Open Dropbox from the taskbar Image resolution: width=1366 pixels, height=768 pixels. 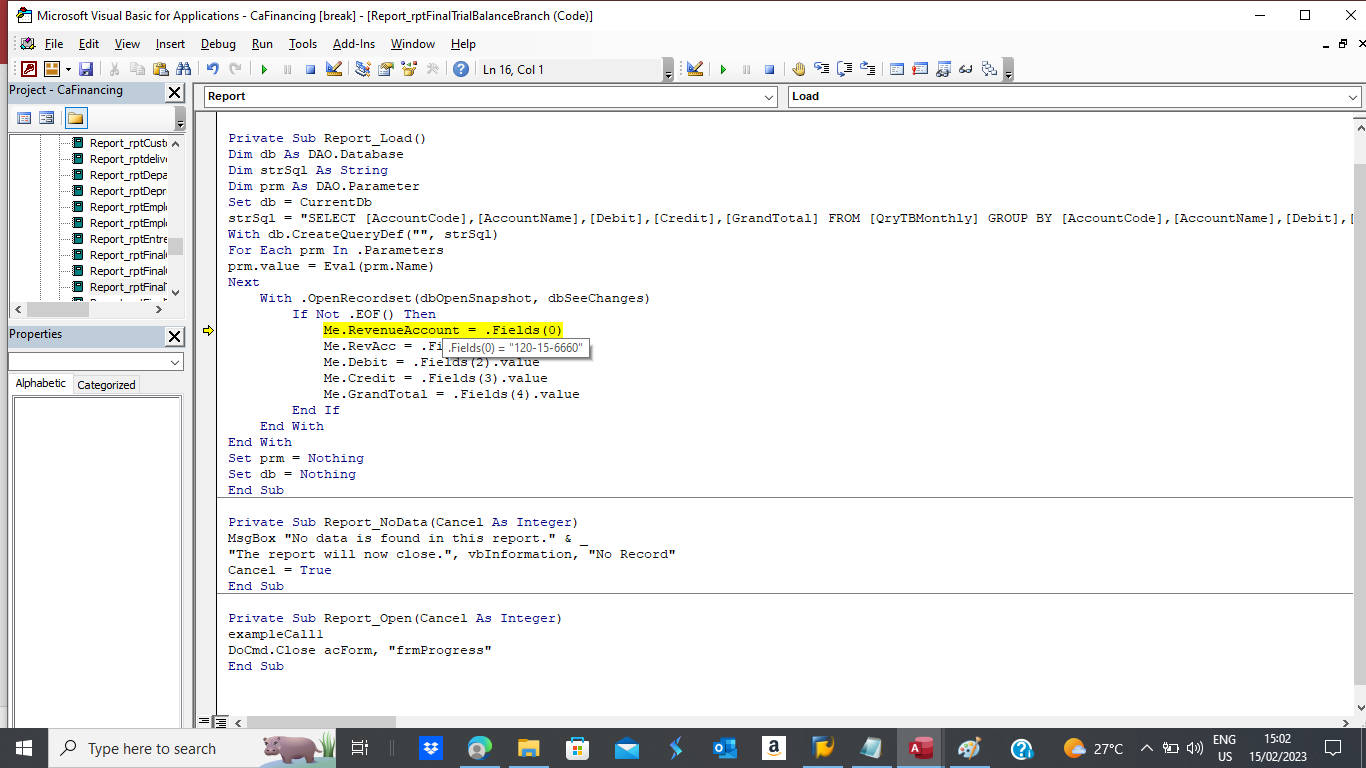pyautogui.click(x=432, y=748)
